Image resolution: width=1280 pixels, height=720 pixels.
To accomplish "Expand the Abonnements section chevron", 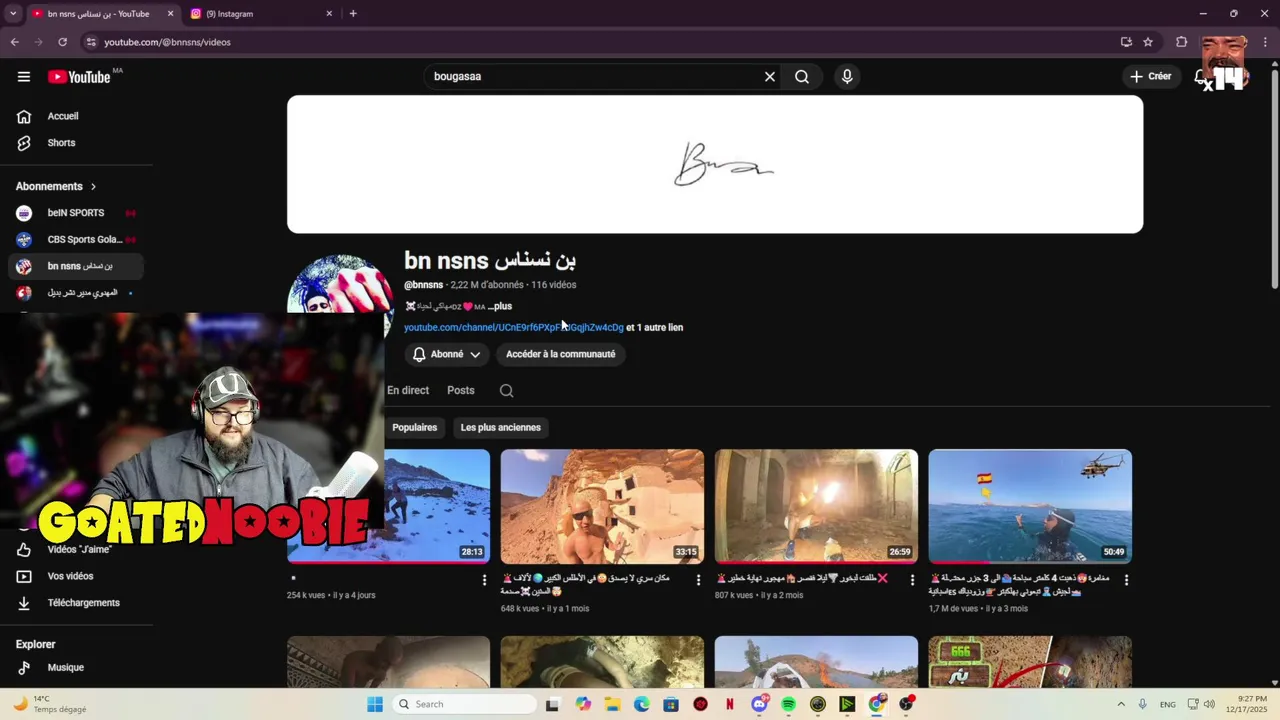I will 93,187.
